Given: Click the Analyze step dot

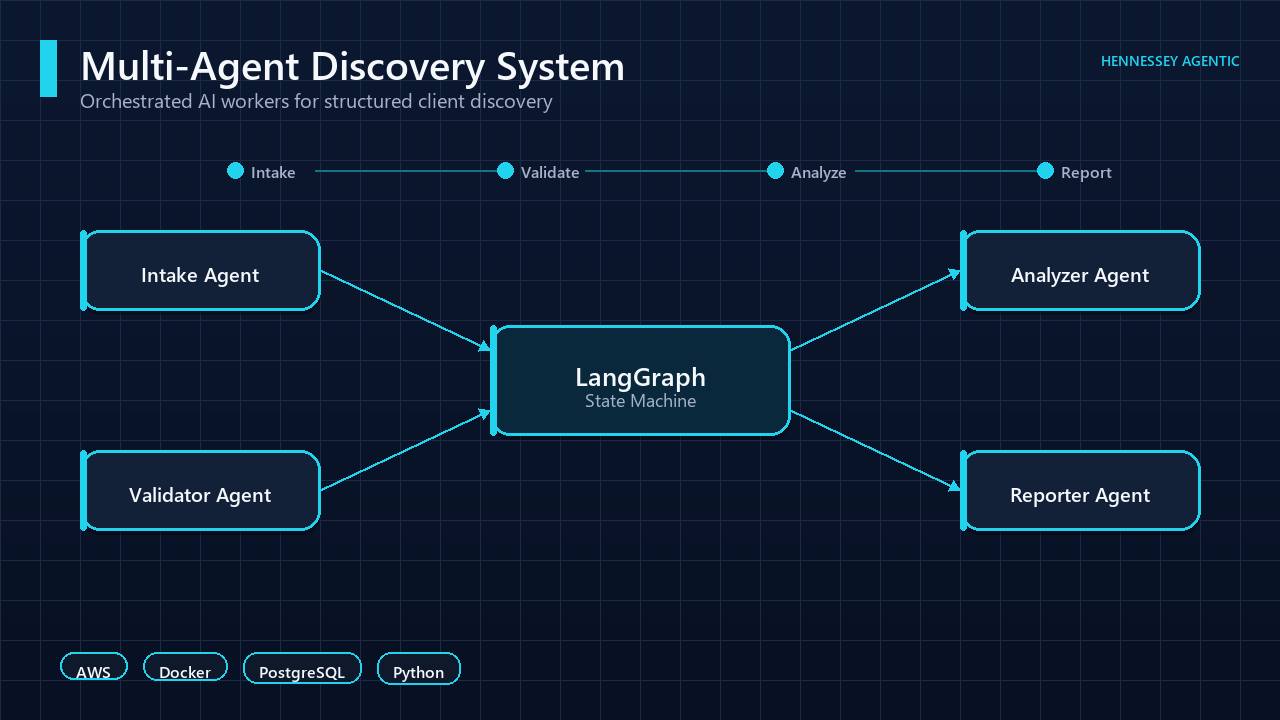Looking at the screenshot, I should pos(775,171).
